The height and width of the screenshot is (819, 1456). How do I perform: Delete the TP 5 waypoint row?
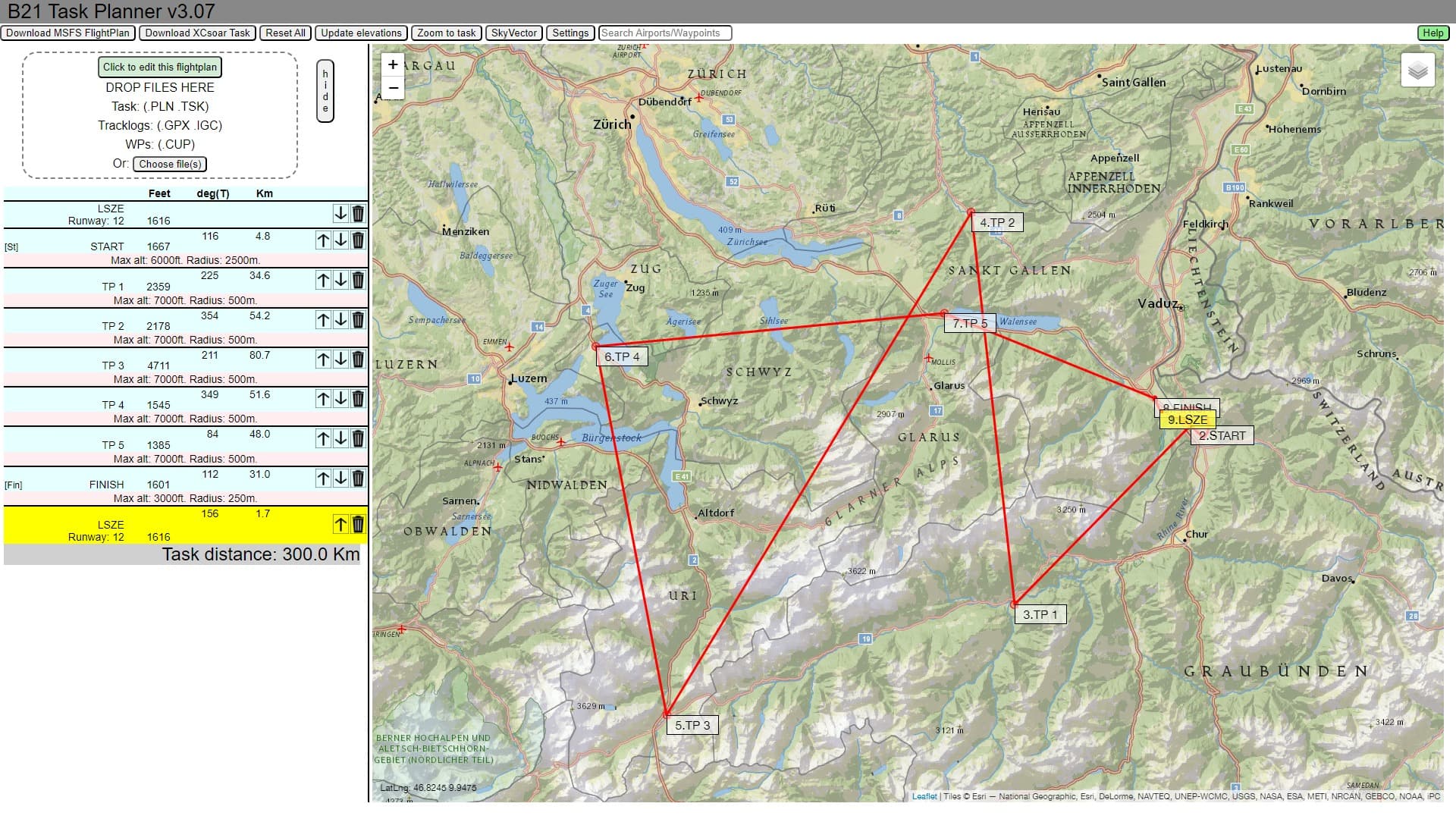358,438
